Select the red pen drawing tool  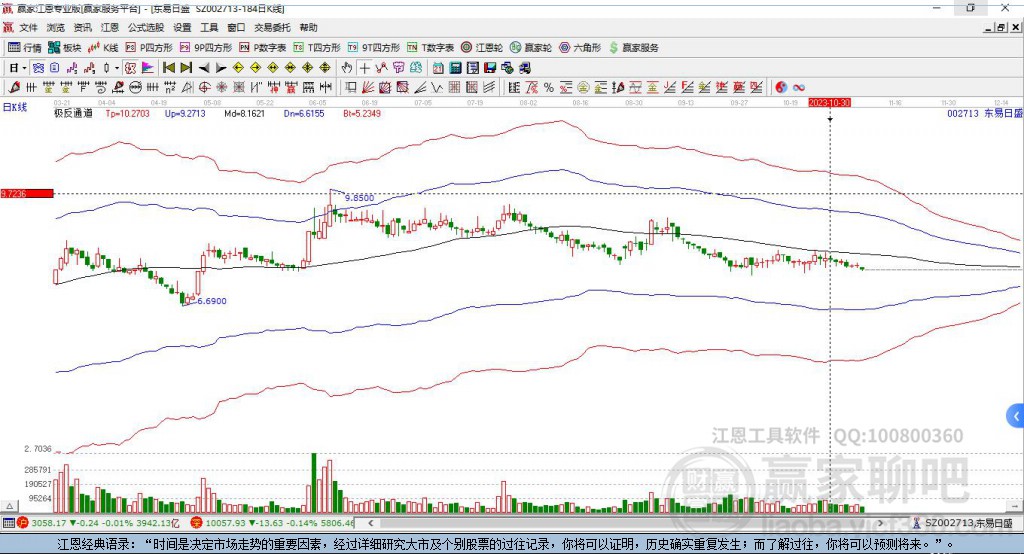14,88
